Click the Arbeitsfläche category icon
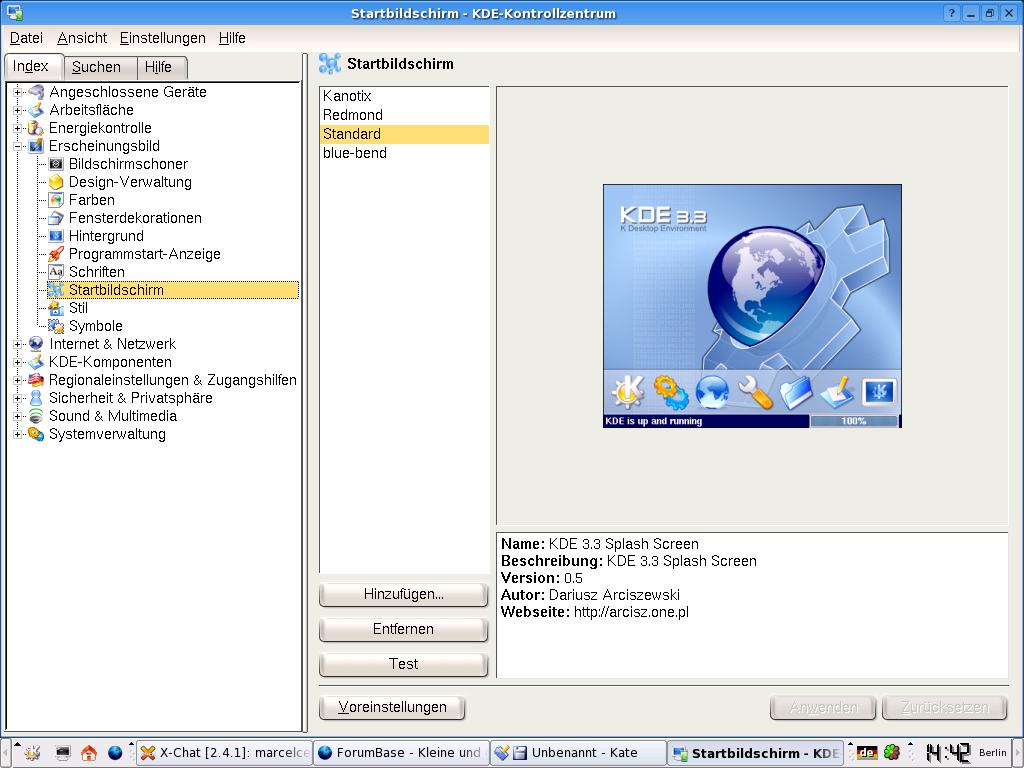The width and height of the screenshot is (1024, 768). point(36,110)
